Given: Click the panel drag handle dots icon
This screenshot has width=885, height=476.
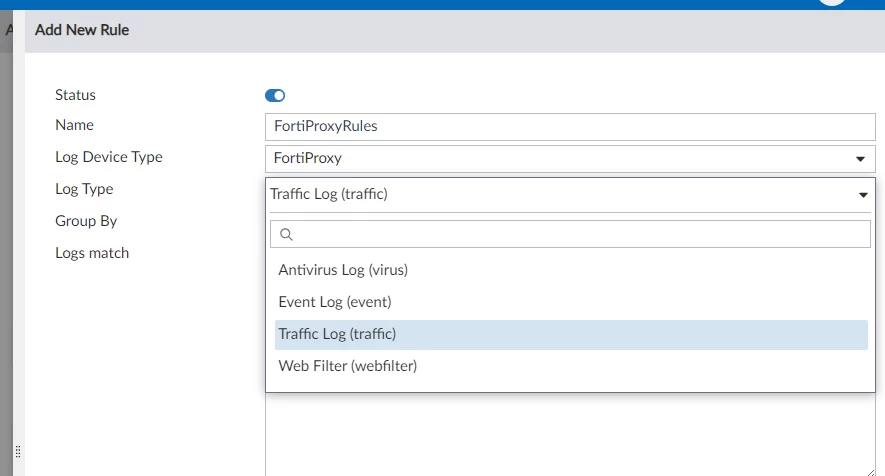Looking at the screenshot, I should point(18,452).
